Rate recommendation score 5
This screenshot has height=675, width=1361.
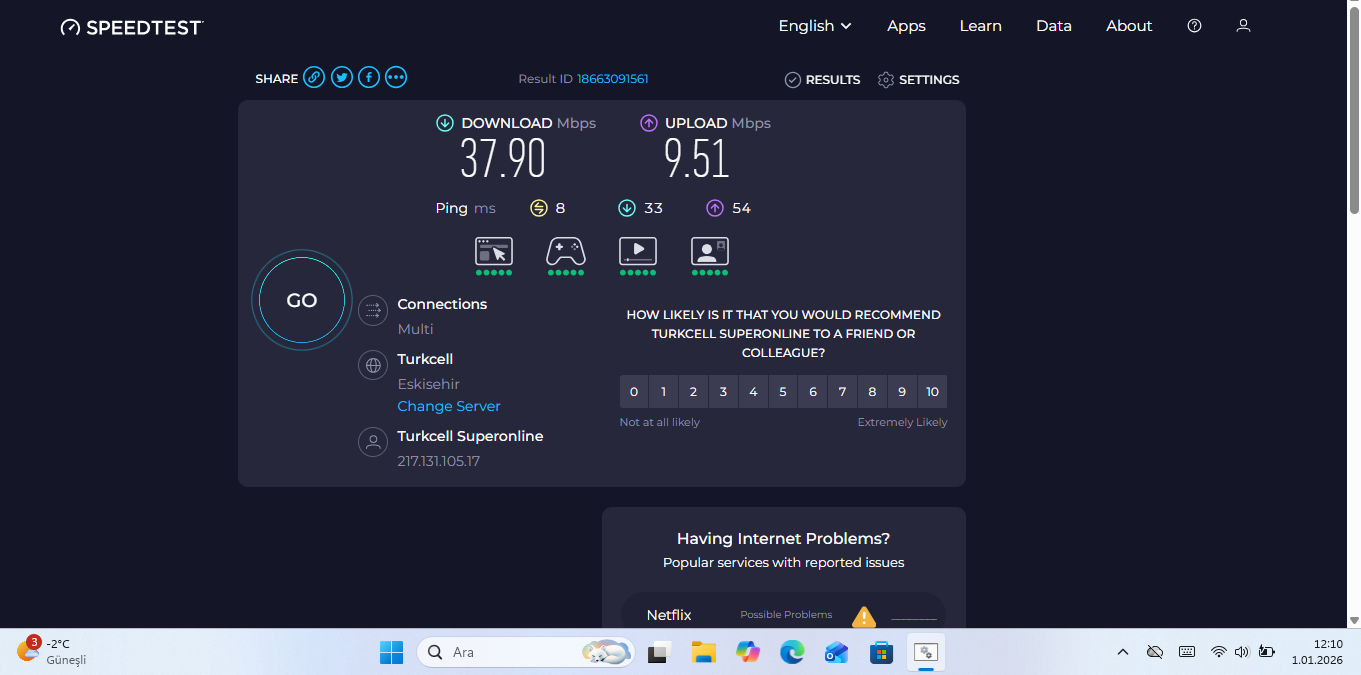pos(783,392)
